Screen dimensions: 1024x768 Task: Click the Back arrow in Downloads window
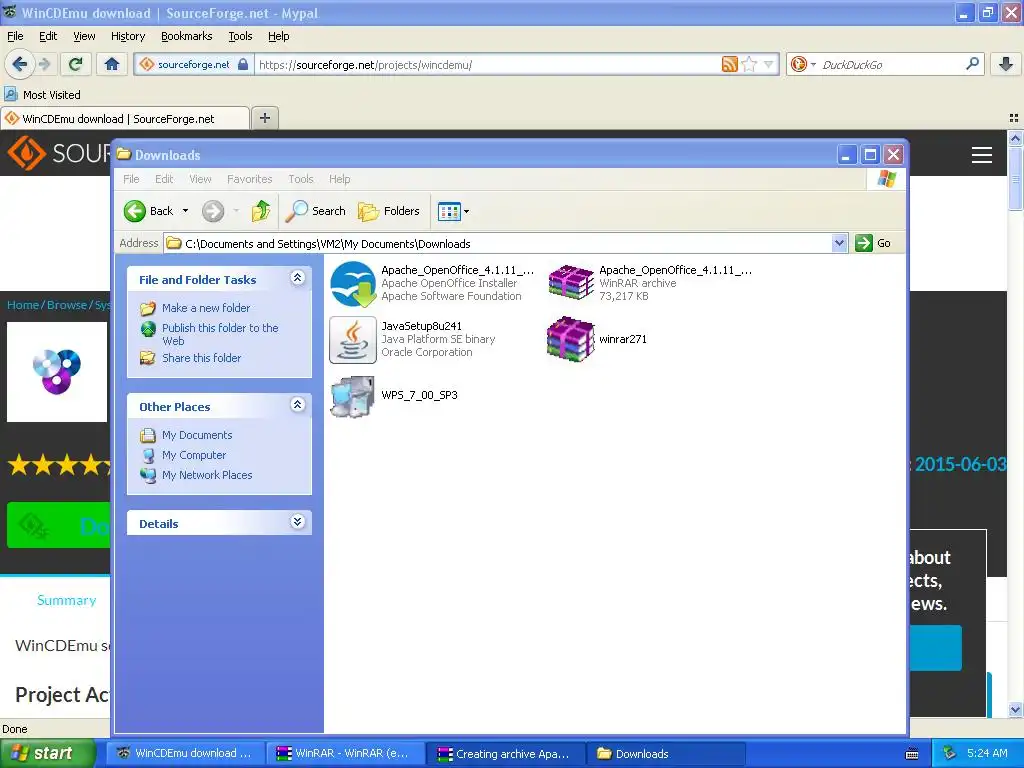tap(135, 211)
